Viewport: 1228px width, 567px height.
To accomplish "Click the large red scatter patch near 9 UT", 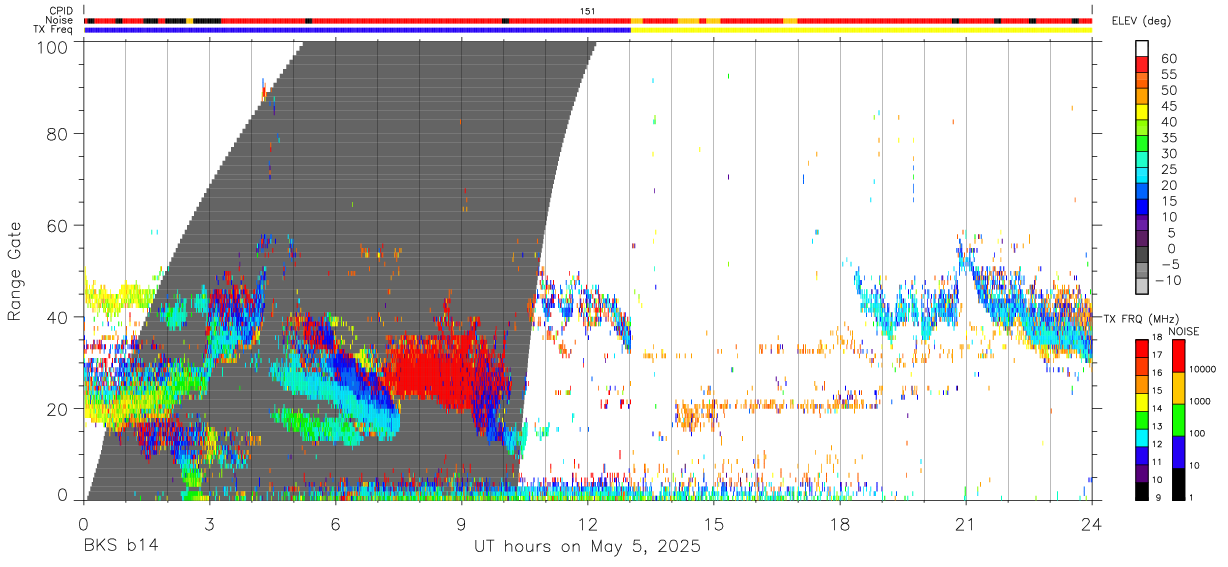I will tap(440, 372).
